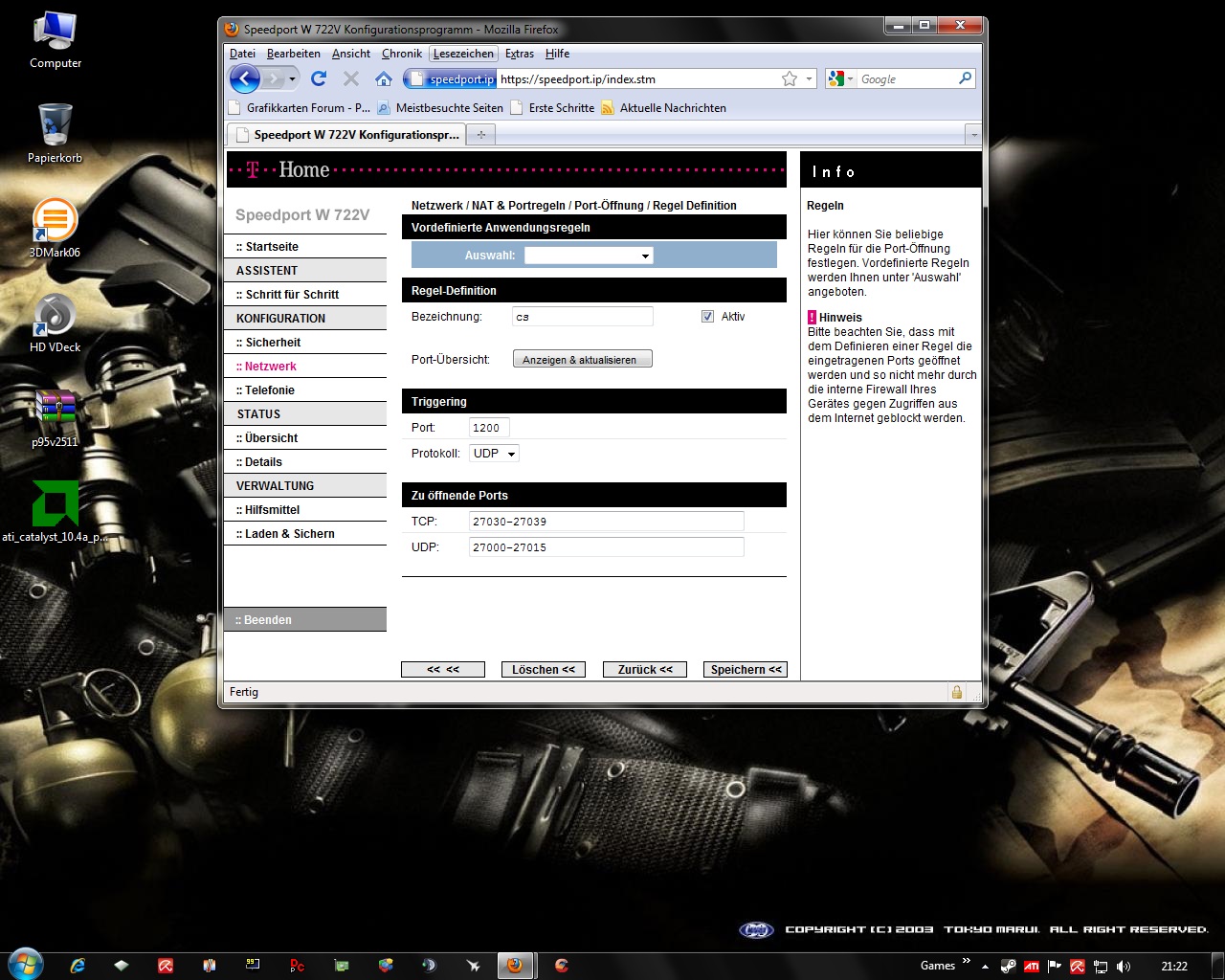Open the Computer desktop icon
1225x980 pixels.
tap(56, 40)
